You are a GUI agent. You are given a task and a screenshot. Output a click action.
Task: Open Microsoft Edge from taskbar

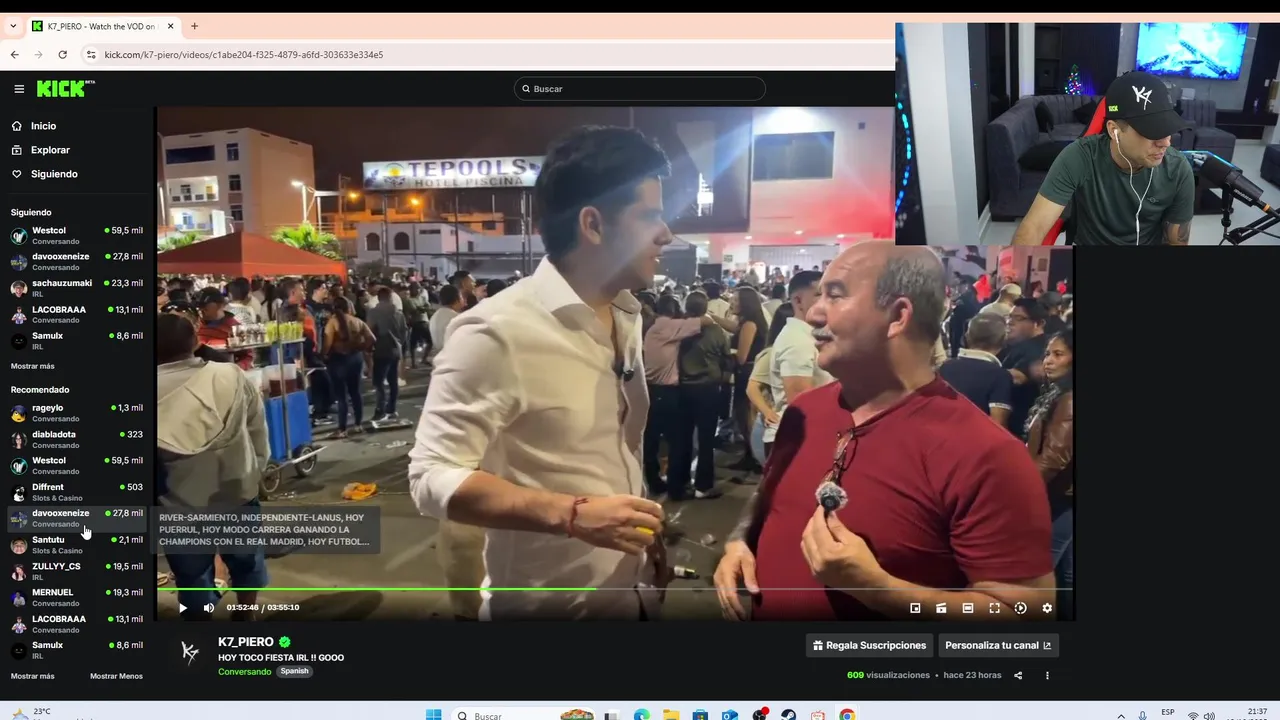(x=641, y=715)
